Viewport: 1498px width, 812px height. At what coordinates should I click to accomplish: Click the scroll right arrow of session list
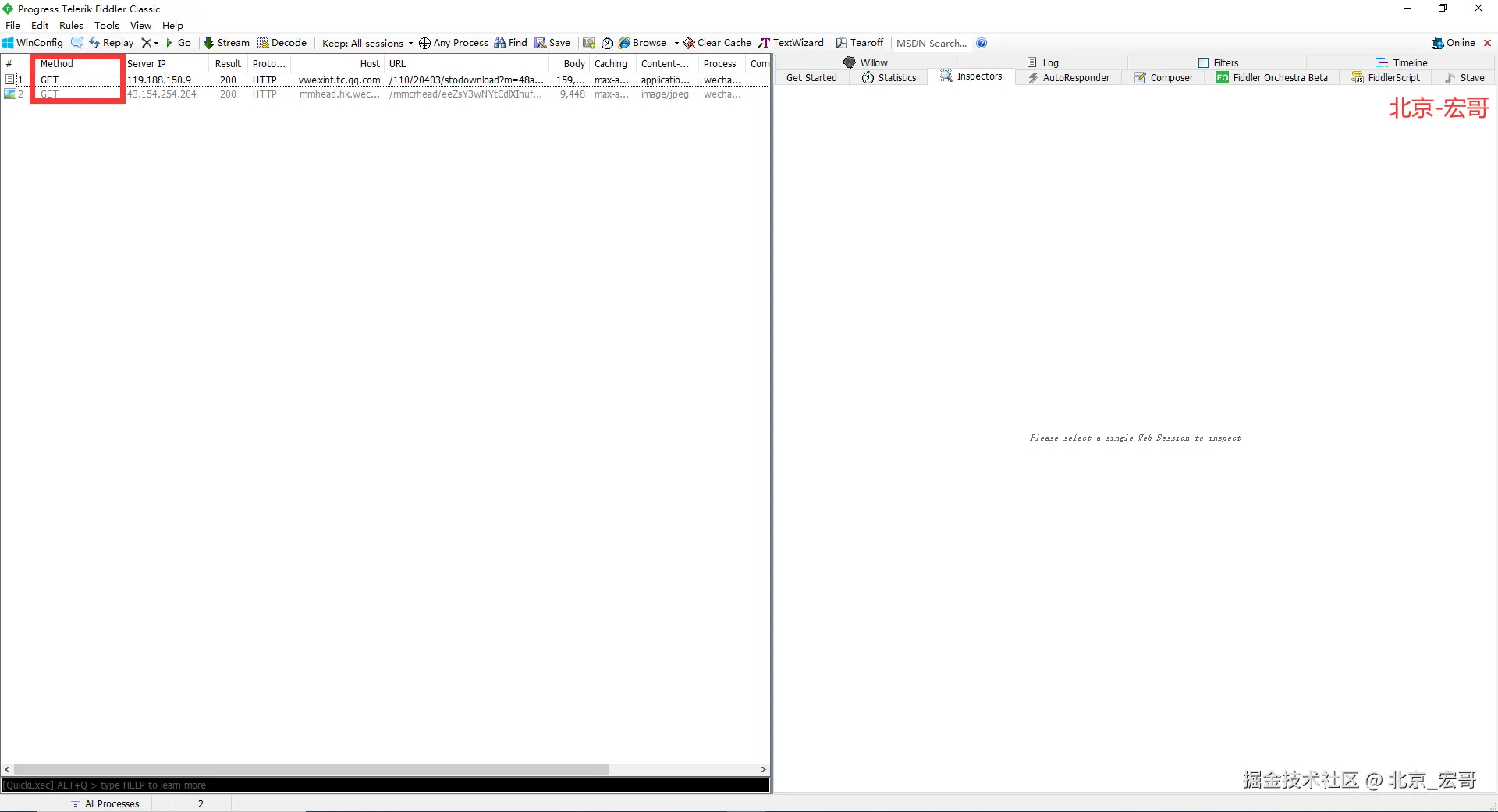point(764,769)
